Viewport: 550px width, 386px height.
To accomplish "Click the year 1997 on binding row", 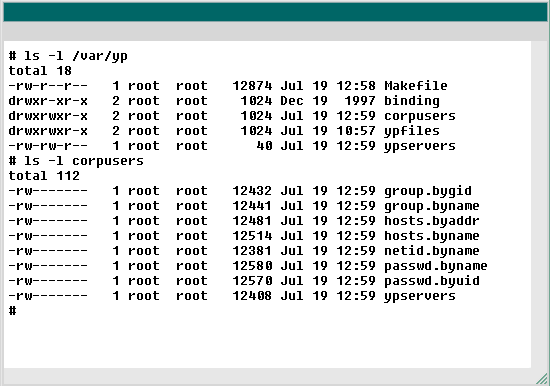I will point(360,101).
